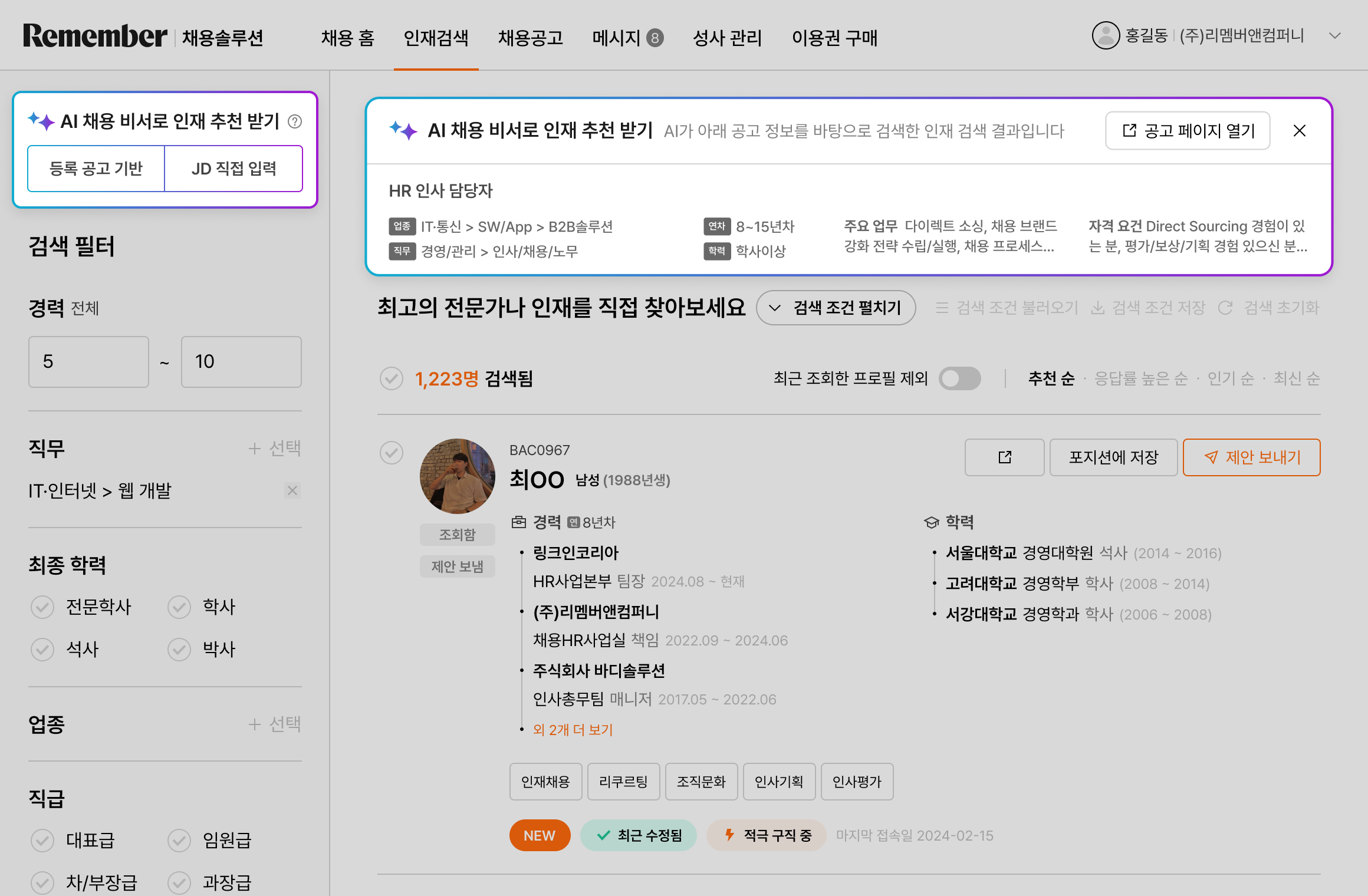
Task: Save current filters with 검색 조건 저장 icon
Action: coord(1098,307)
